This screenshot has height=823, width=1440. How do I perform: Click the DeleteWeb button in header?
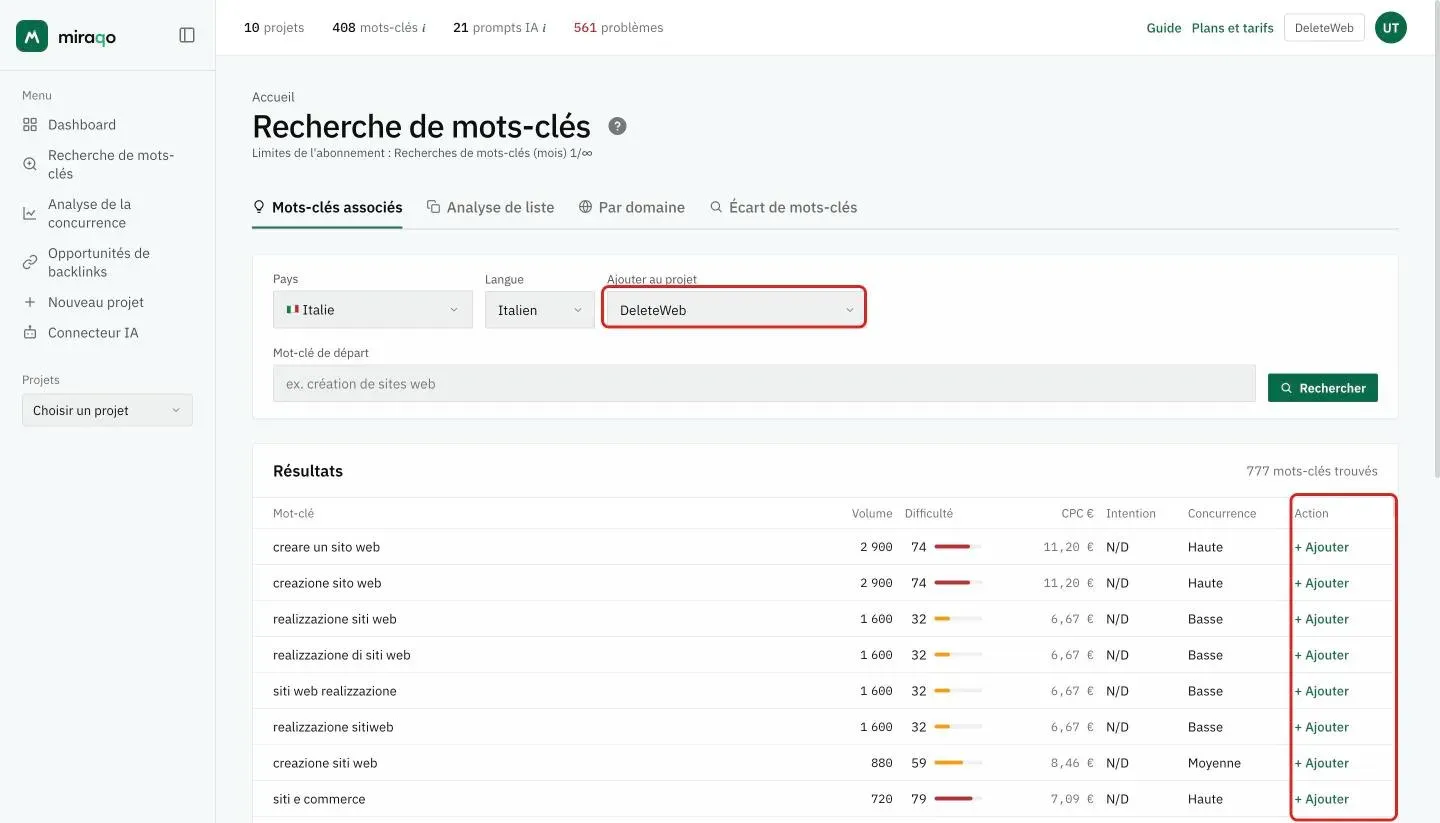1324,28
